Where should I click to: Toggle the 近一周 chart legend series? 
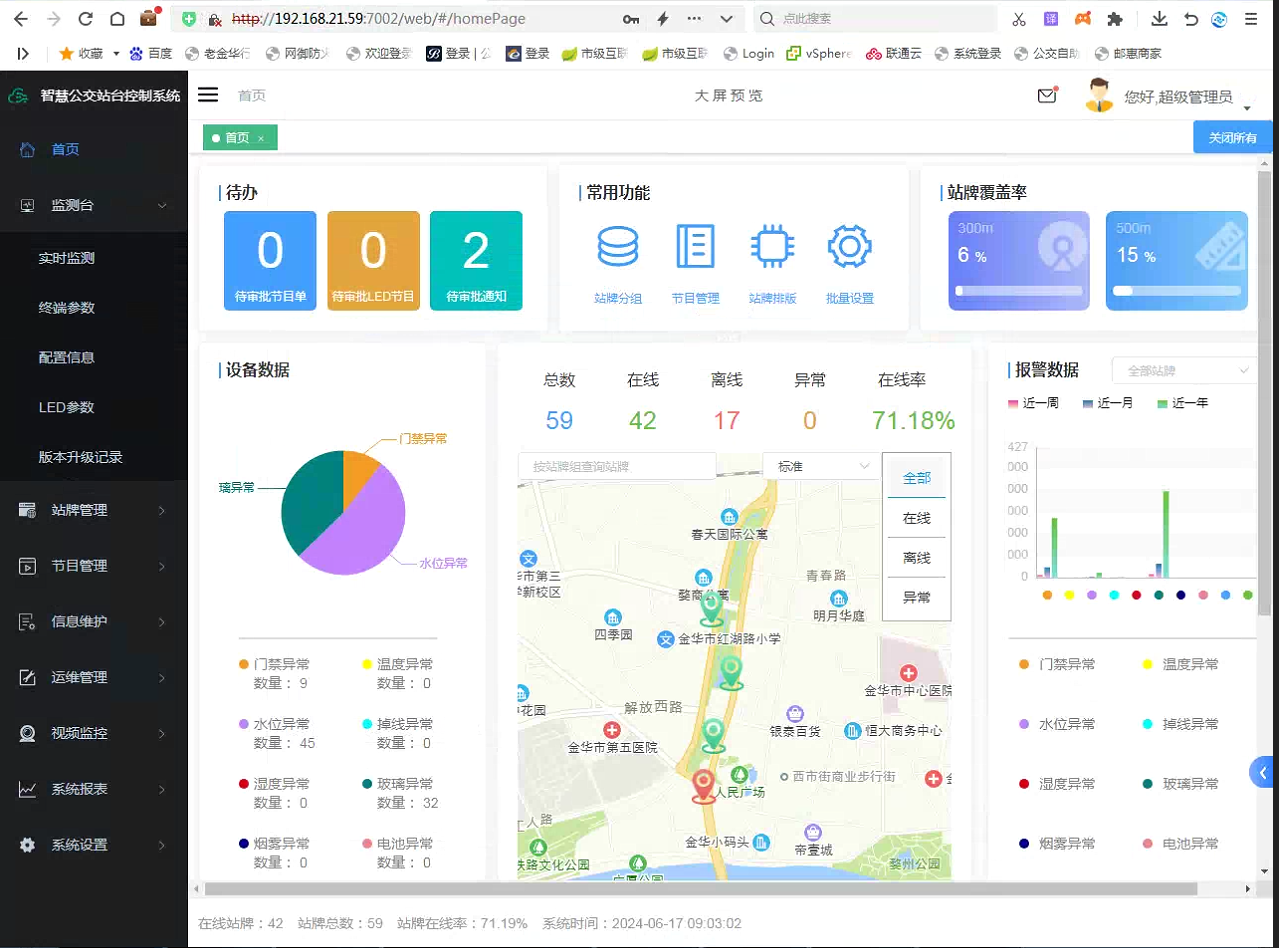1037,403
